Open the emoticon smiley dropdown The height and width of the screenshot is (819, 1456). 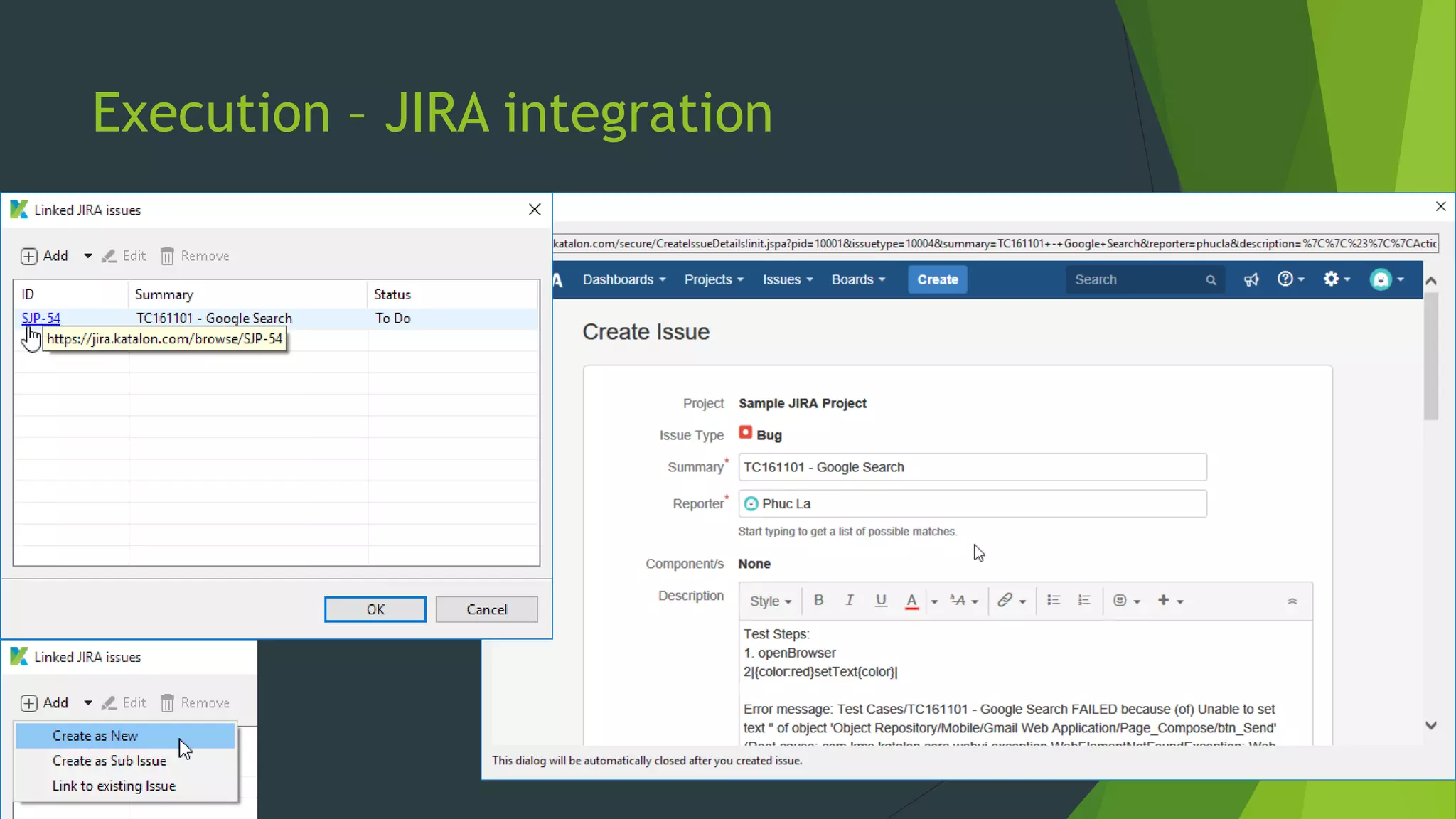[x=1126, y=601]
